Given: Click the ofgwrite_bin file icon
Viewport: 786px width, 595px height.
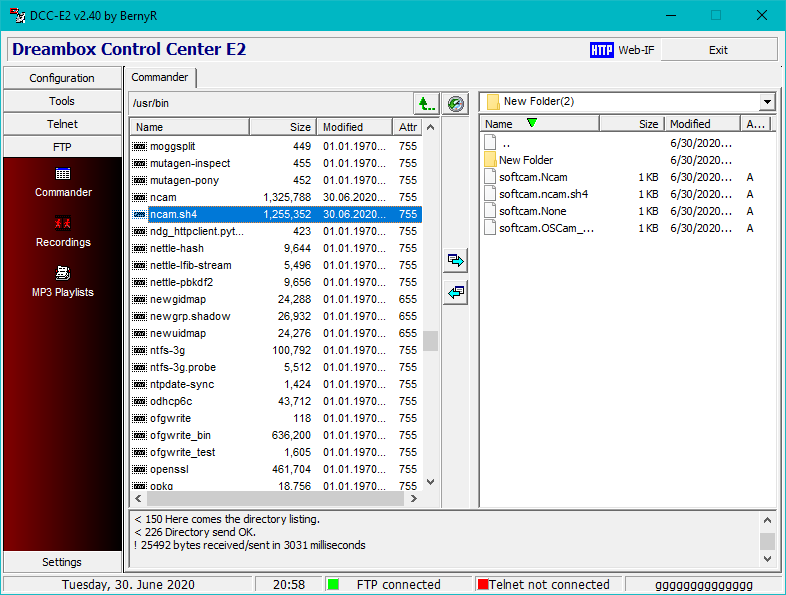Looking at the screenshot, I should [139, 436].
